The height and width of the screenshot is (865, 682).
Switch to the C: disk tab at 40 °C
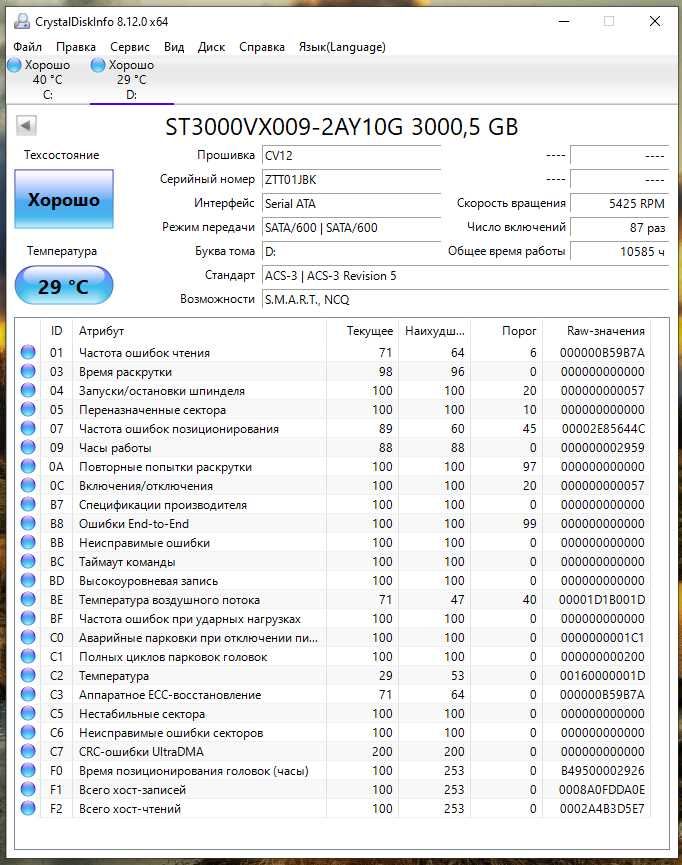click(x=47, y=79)
